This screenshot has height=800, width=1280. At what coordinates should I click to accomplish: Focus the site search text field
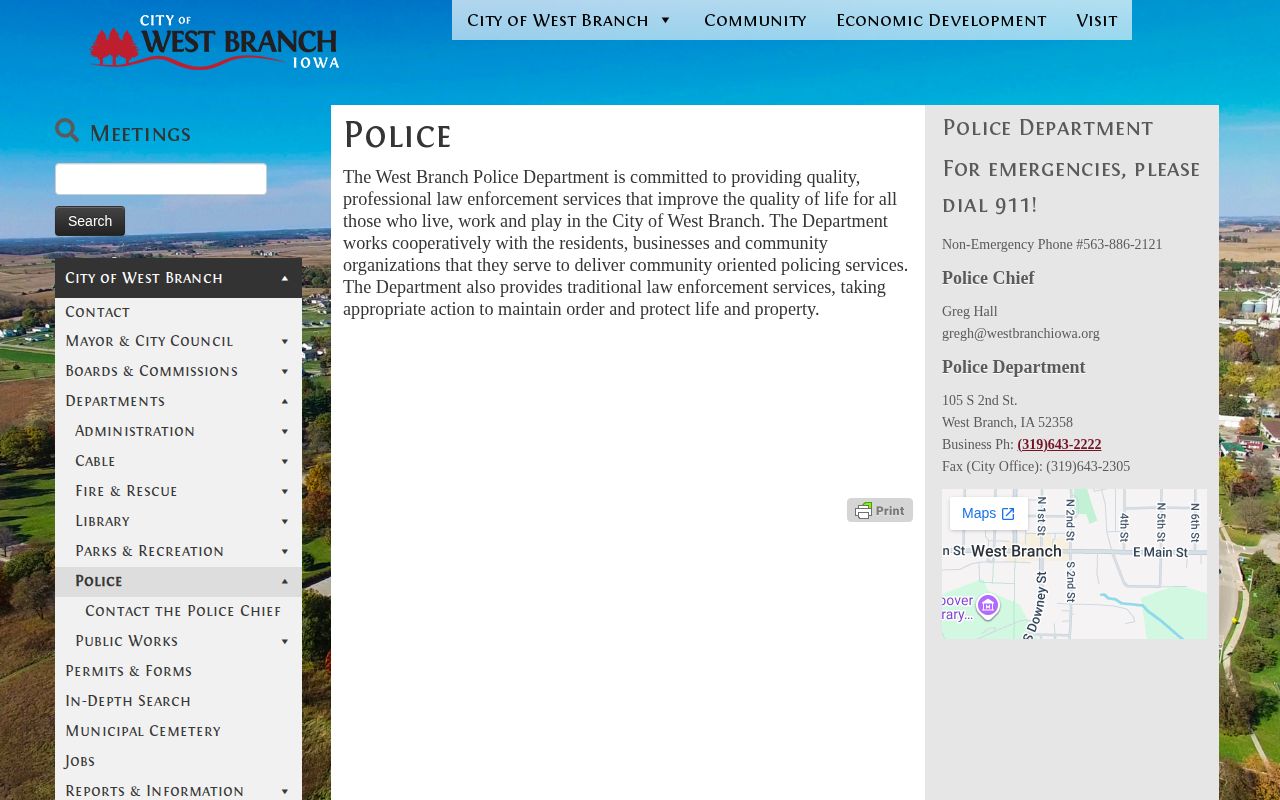(x=161, y=179)
